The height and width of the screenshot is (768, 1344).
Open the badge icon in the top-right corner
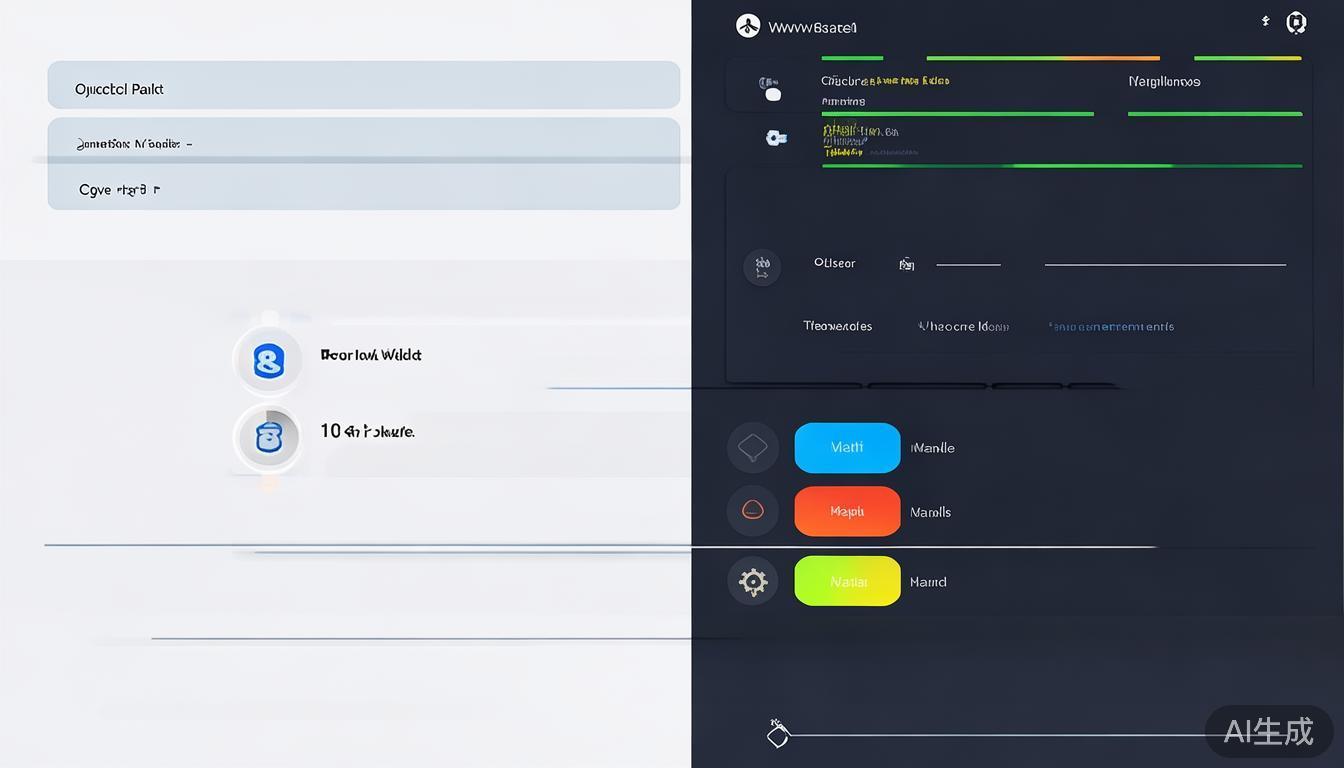coord(1296,22)
